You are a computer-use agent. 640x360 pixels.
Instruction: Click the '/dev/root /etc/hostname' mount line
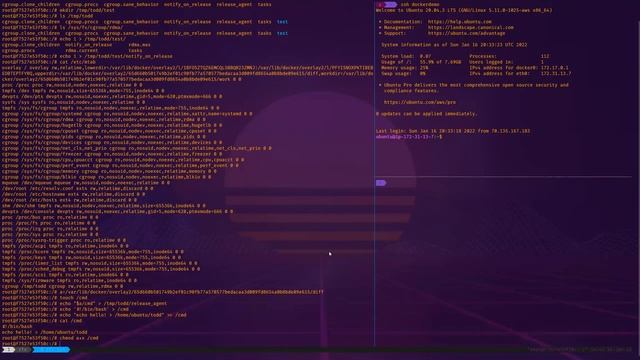[73, 194]
